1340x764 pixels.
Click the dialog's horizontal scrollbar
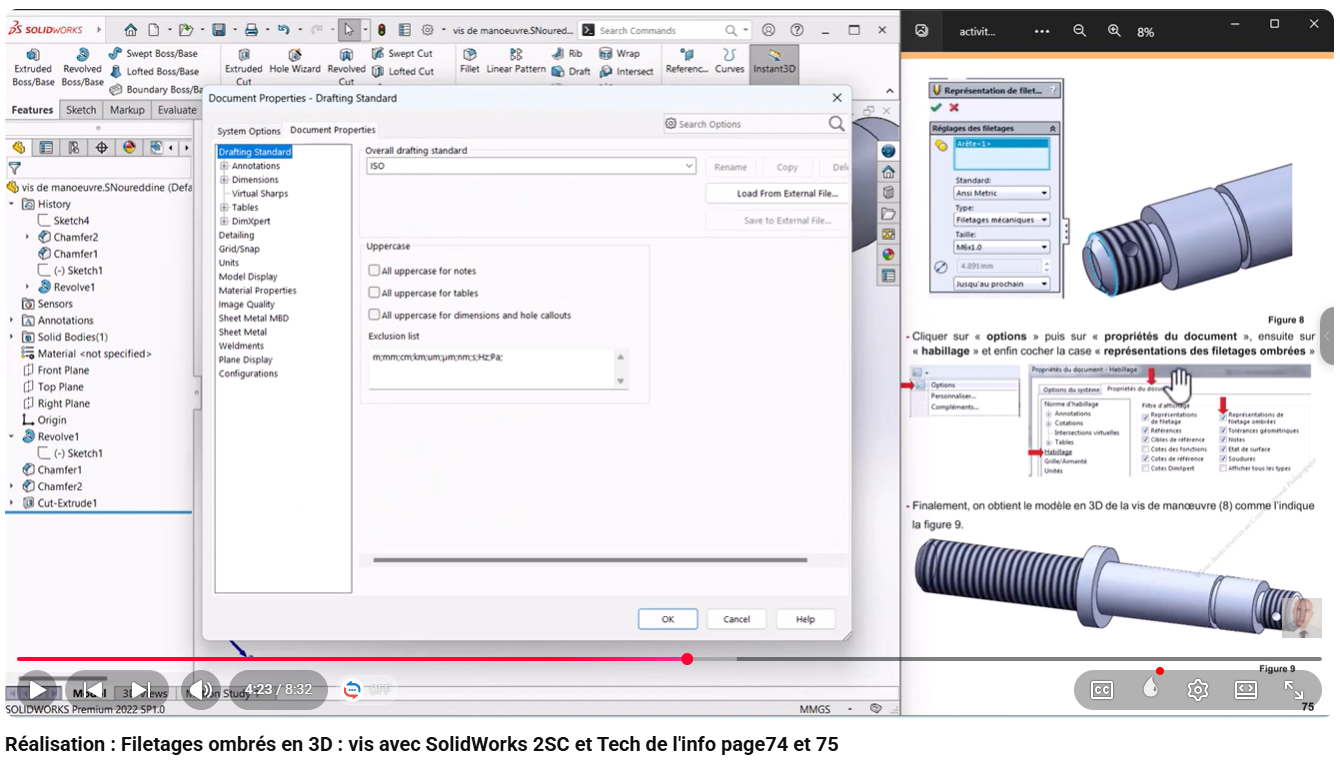pos(590,560)
